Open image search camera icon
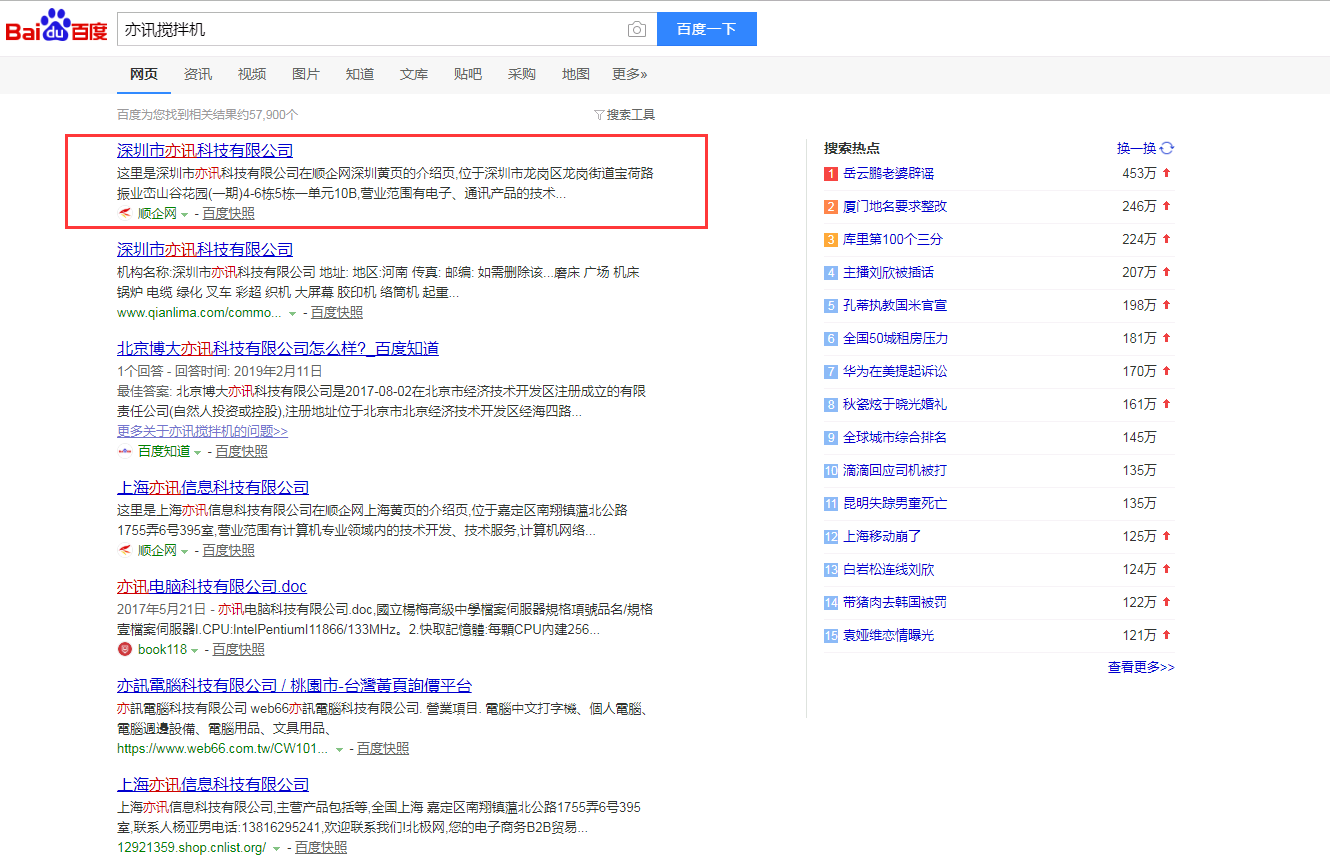Screen dimensions: 1330x862 (x=636, y=29)
